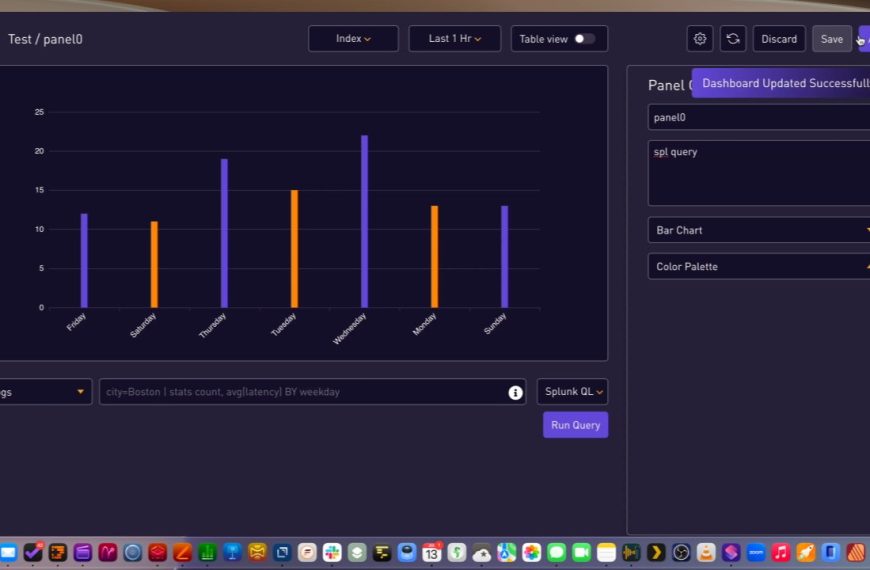Click the purple Friday bar
The height and width of the screenshot is (570, 870).
[84, 260]
